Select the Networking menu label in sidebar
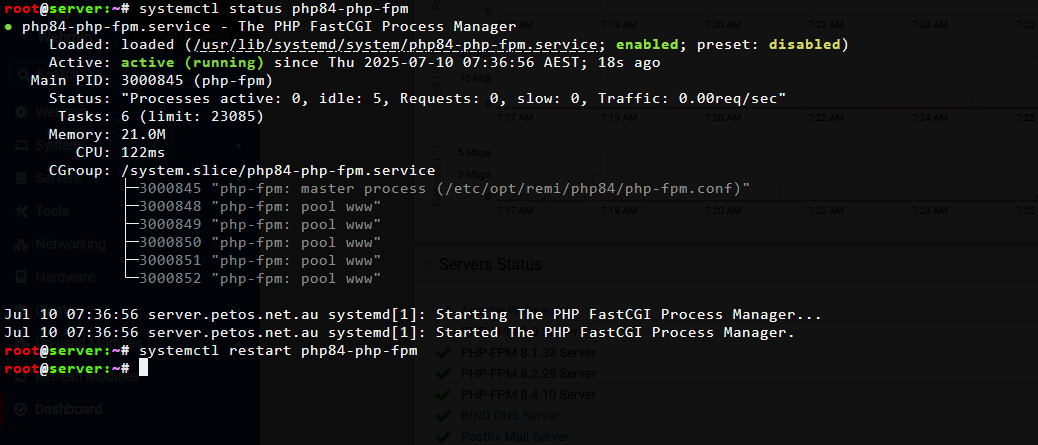The image size is (1038, 445). (x=70, y=244)
